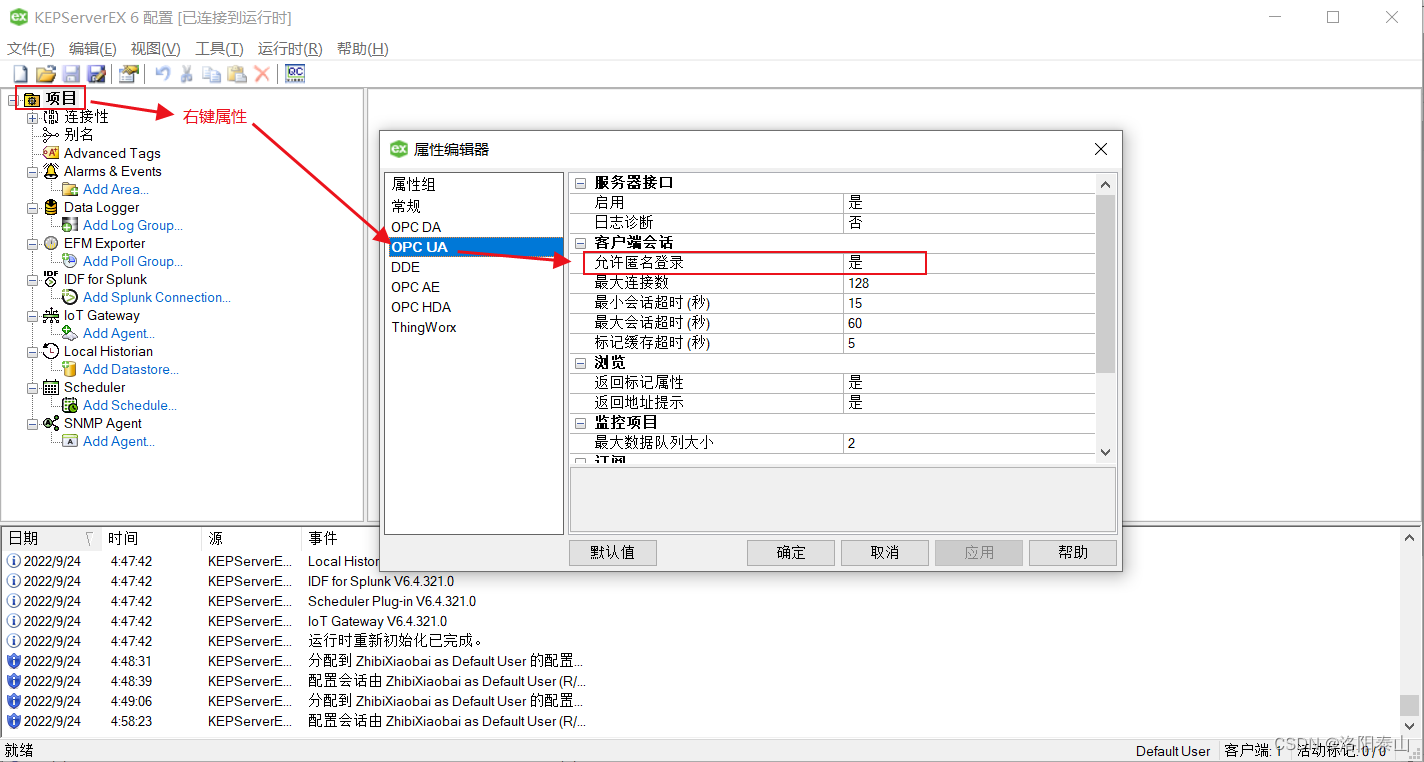Collapse the 监控项目 property group
Screen dimensions: 1424x762
point(580,423)
